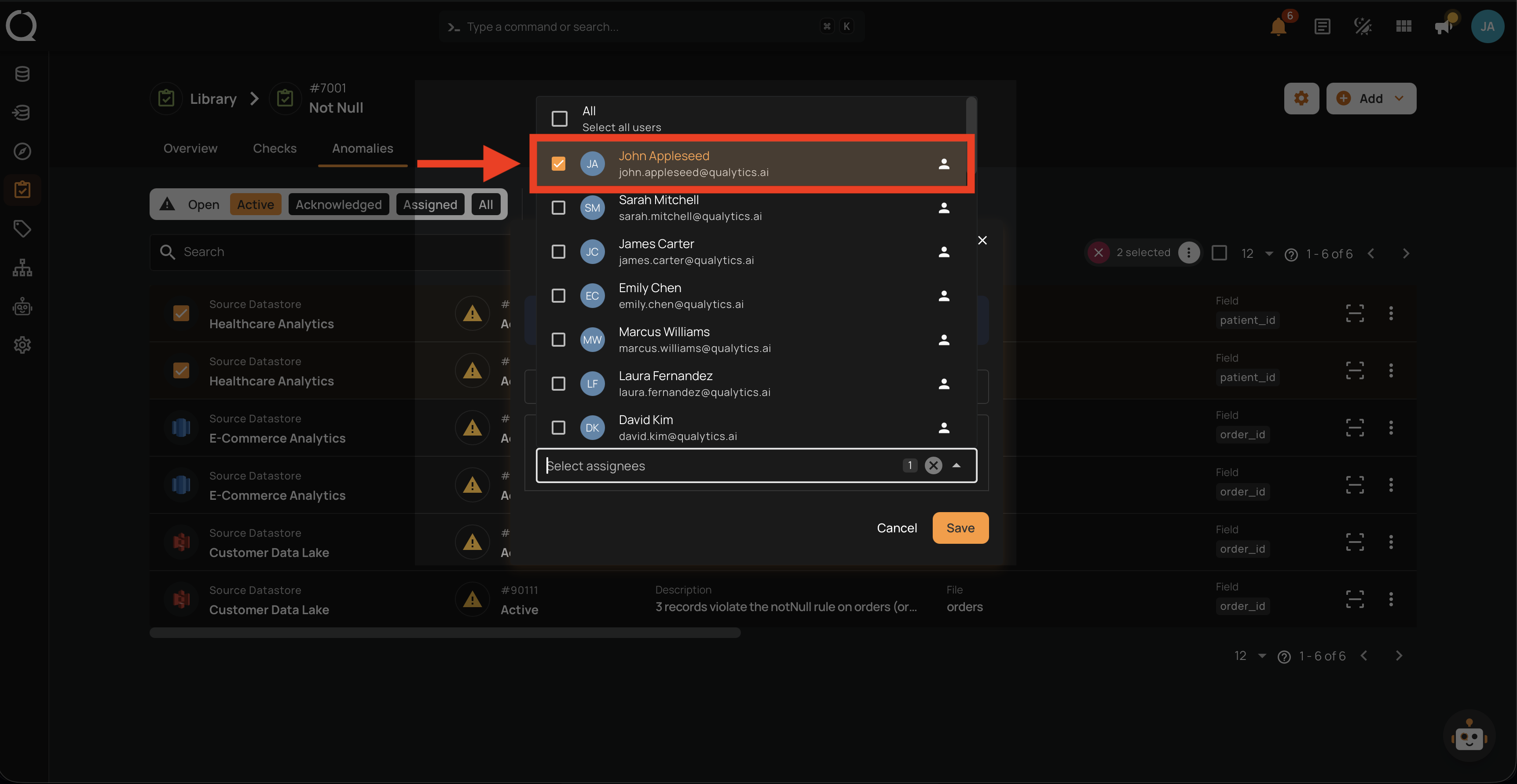Check James Carter as assignee
The height and width of the screenshot is (784, 1517).
[558, 252]
